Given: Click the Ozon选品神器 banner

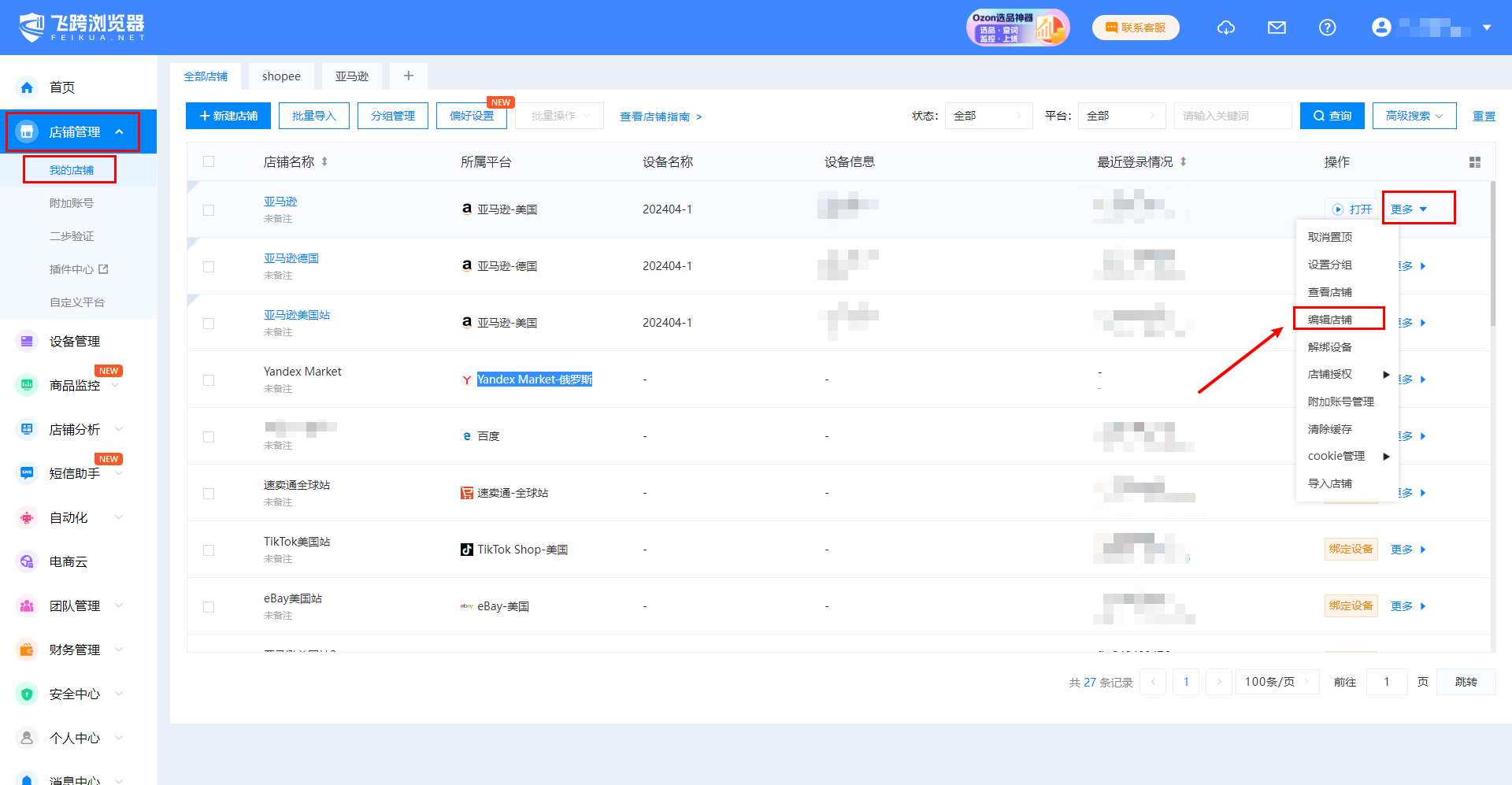Looking at the screenshot, I should coord(1017,28).
